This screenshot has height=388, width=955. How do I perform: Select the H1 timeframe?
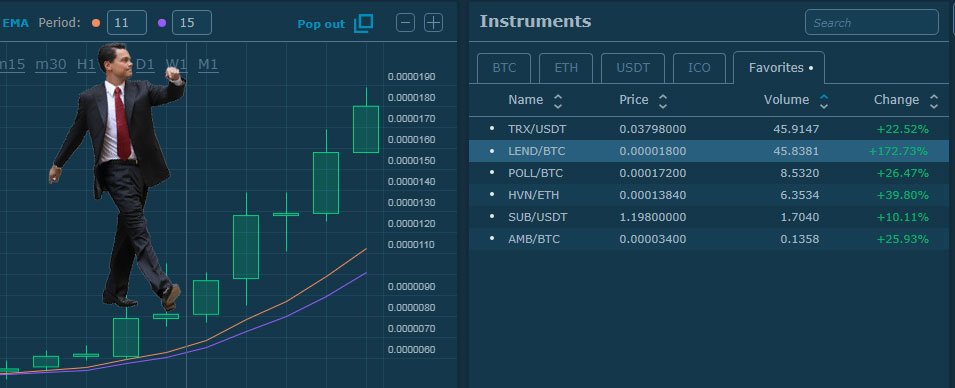86,65
